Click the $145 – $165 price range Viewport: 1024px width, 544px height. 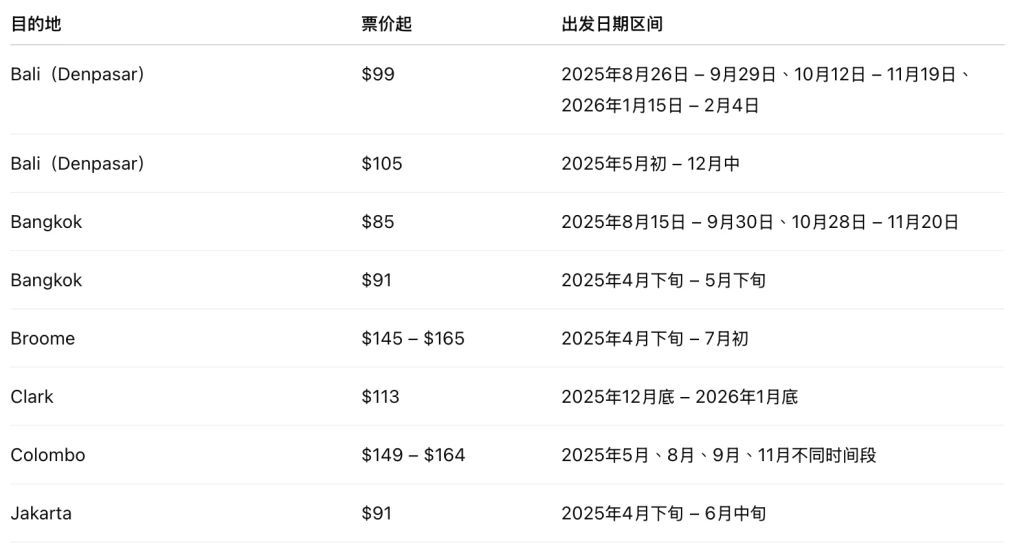(x=413, y=338)
